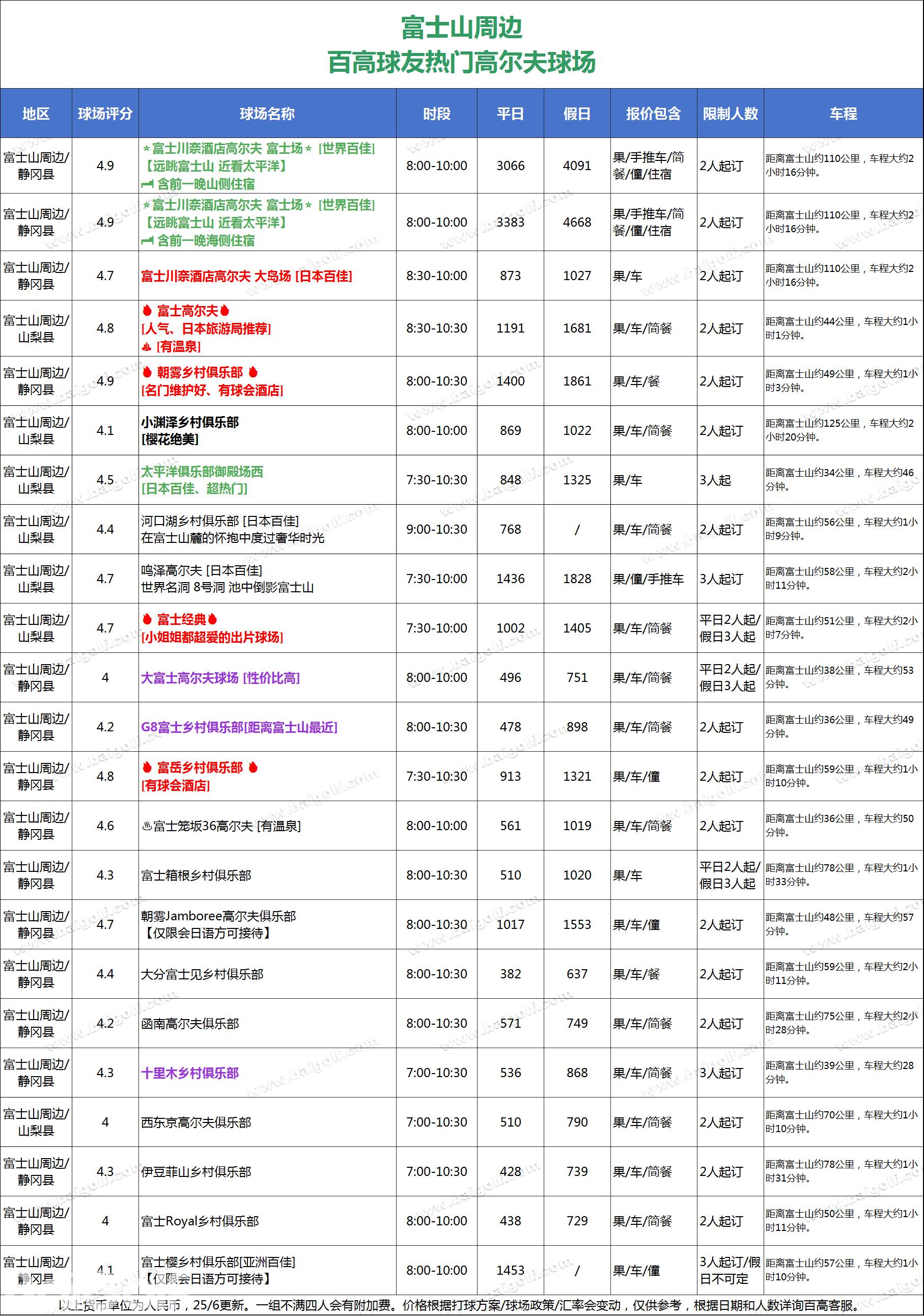Select 小渊泽乡村俱乐部 course name
Image resolution: width=924 pixels, height=1316 pixels.
(189, 422)
